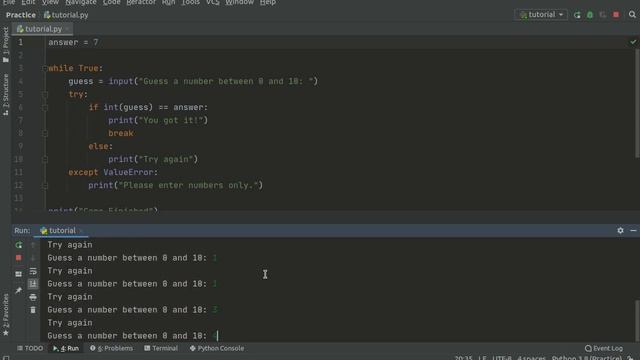Open the Structure tool window sidebar
The width and height of the screenshot is (640, 360).
tap(6, 95)
